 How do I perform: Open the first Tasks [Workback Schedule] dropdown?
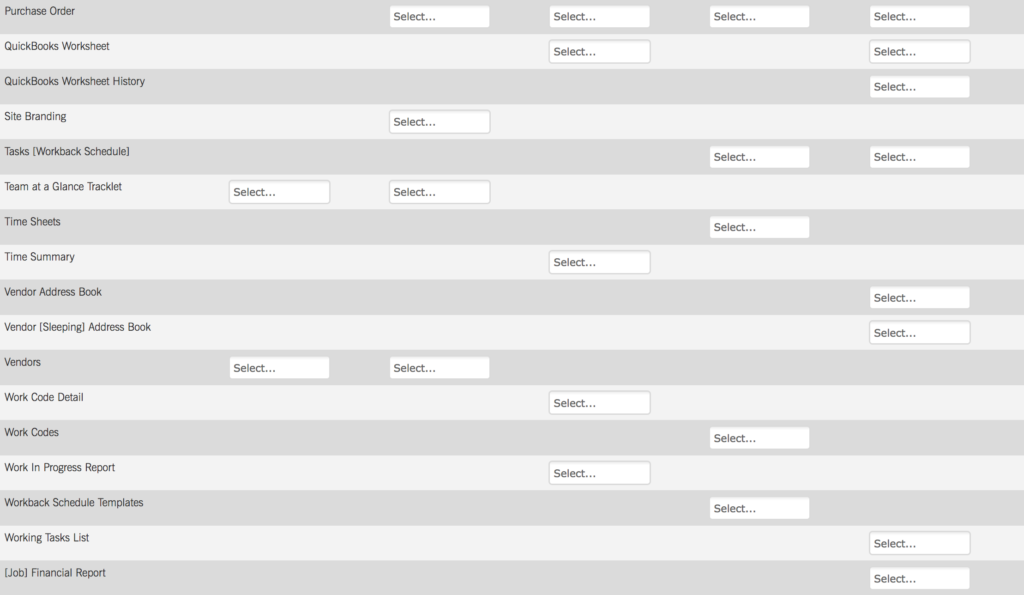click(759, 156)
